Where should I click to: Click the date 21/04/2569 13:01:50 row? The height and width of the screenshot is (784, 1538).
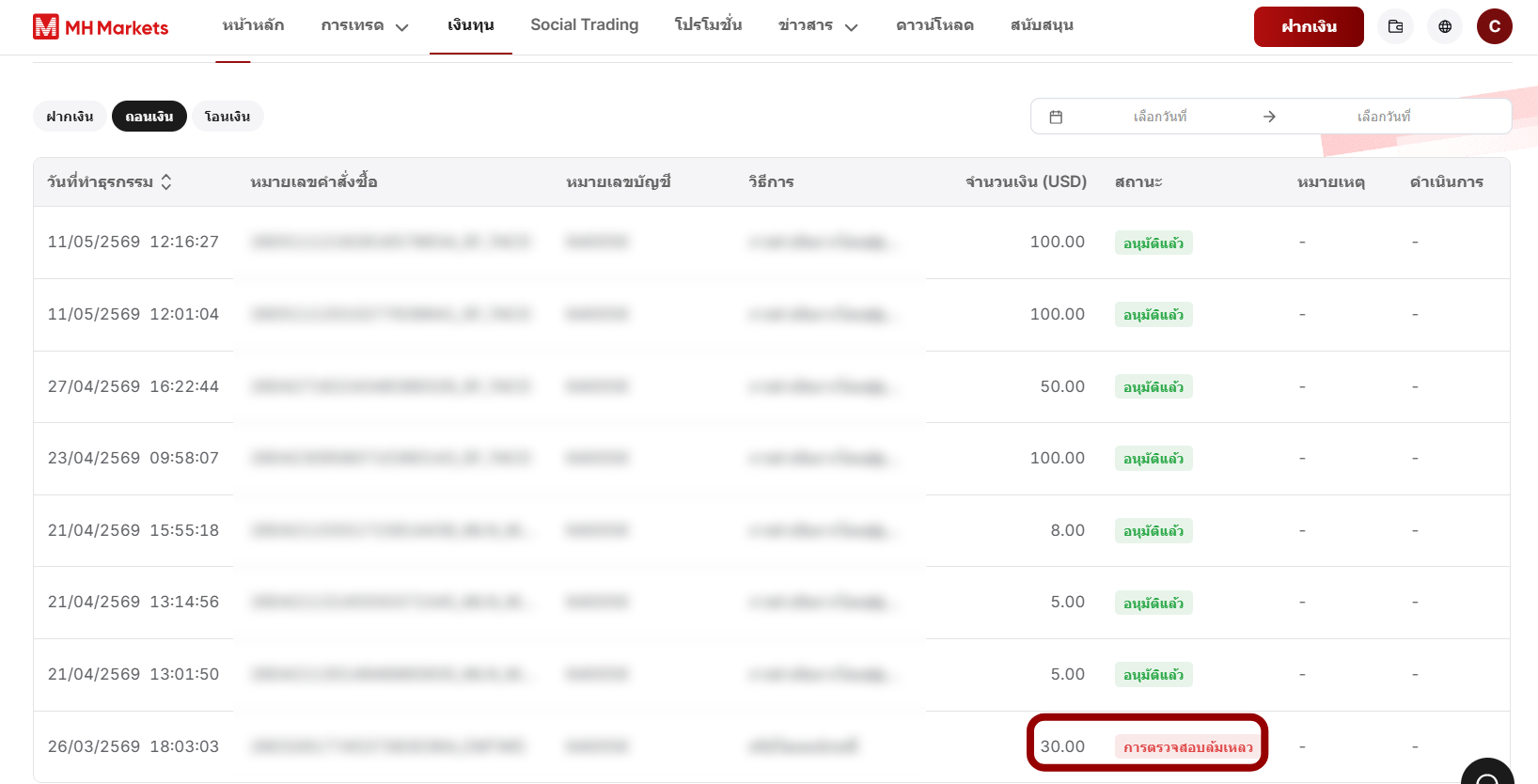[x=772, y=675]
